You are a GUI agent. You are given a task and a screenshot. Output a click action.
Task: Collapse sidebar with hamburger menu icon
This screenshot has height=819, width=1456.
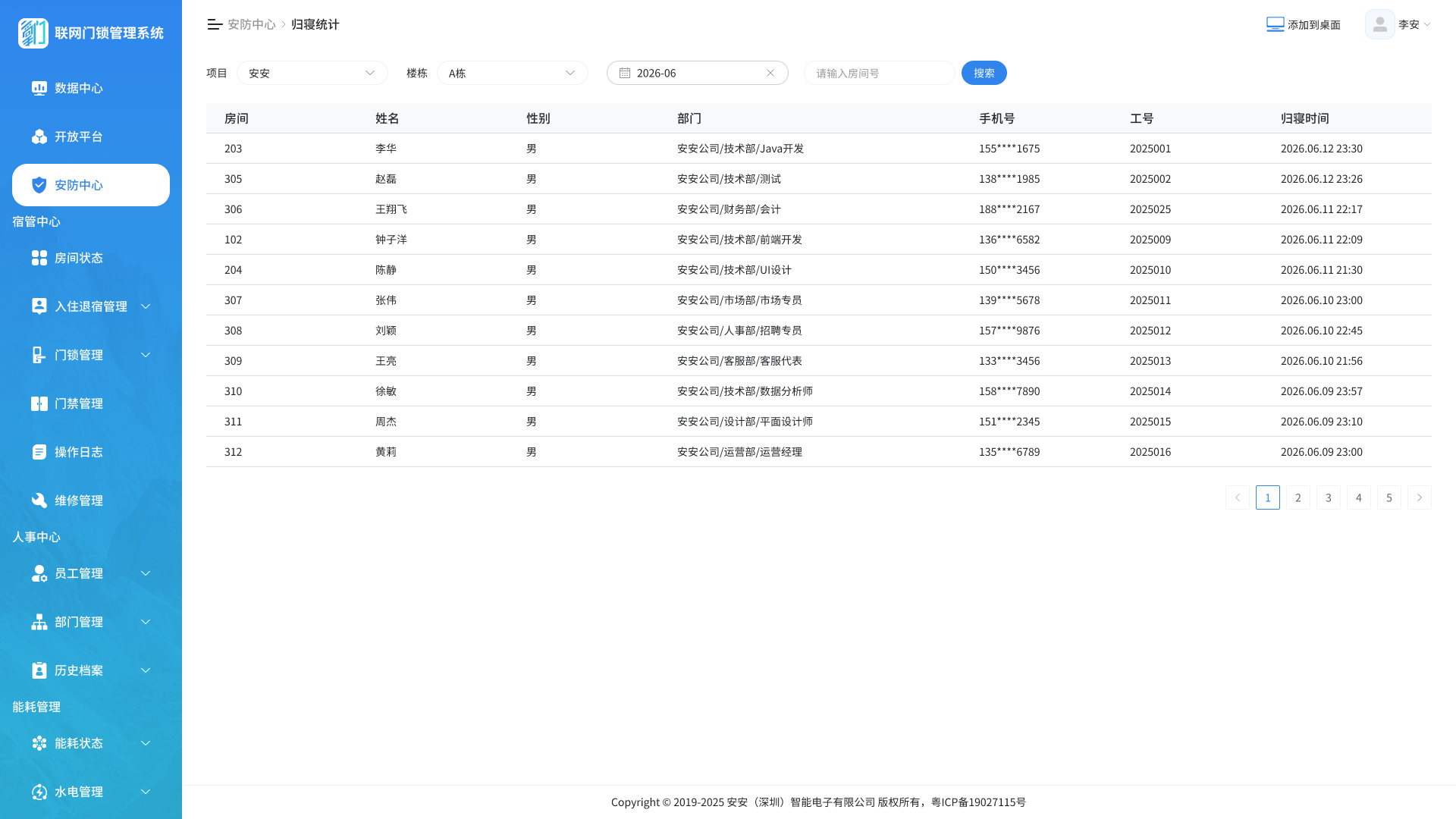pos(215,24)
